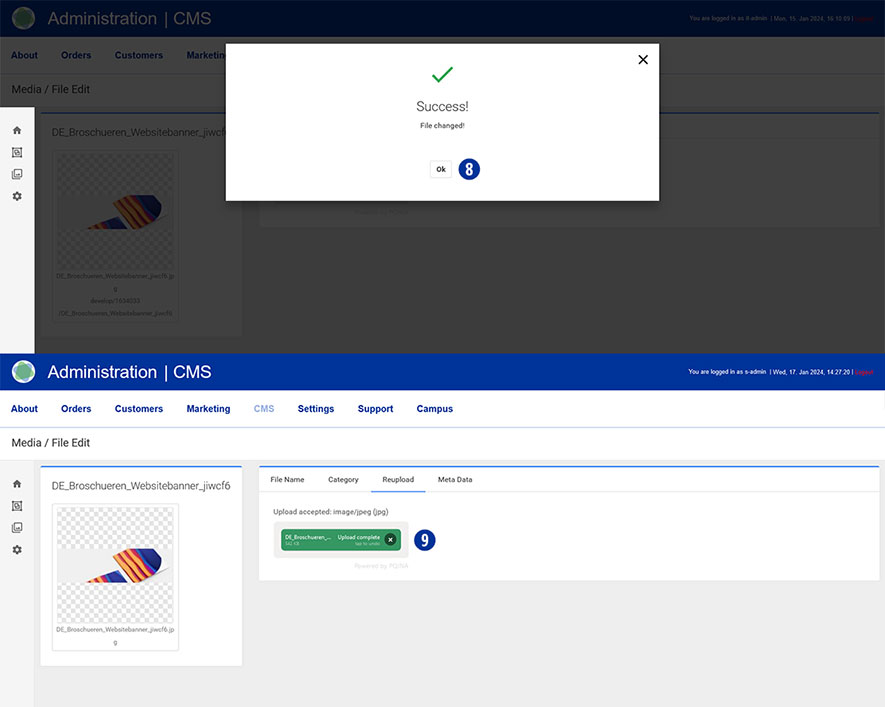Click the blue number 9 marker badge
Viewport: 885px width, 707px height.
[425, 540]
